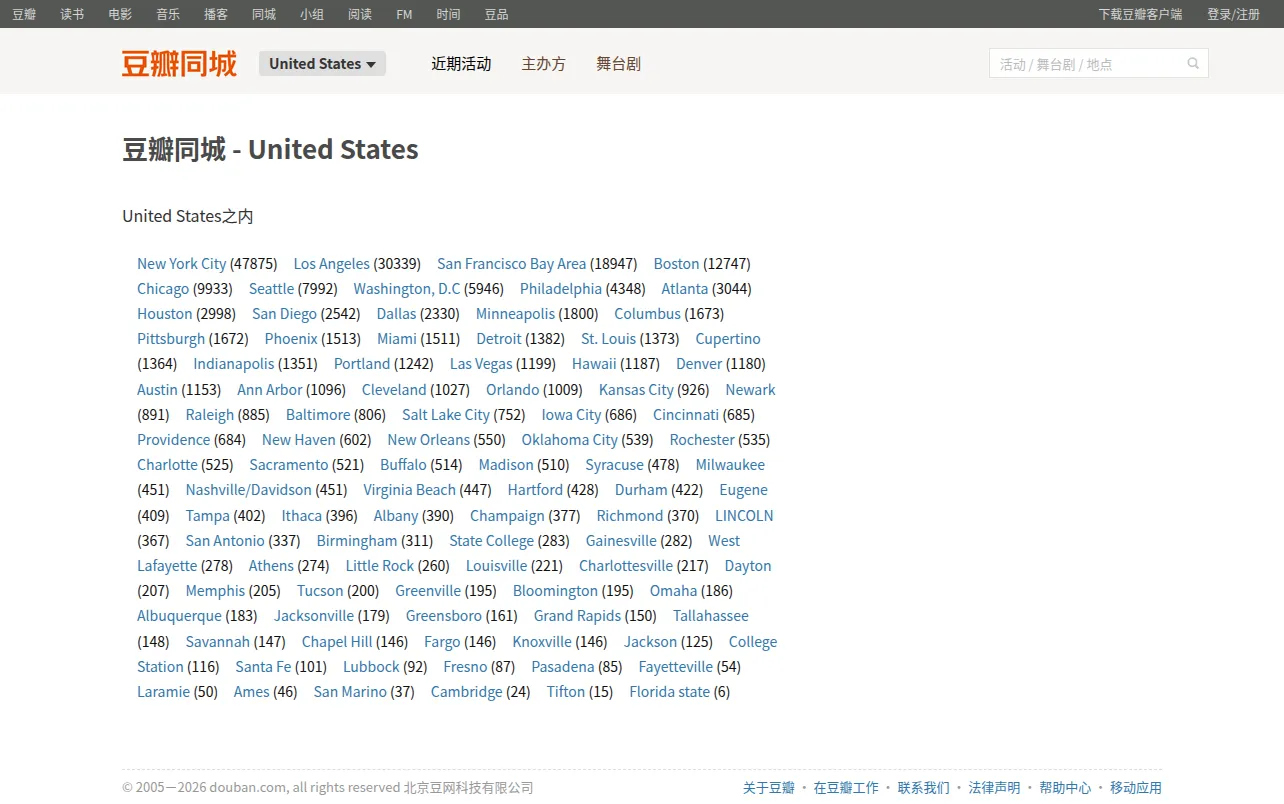Screen dimensions: 1284x804
Task: Click 下载豆瓣客户端 link
Action: 1140,14
